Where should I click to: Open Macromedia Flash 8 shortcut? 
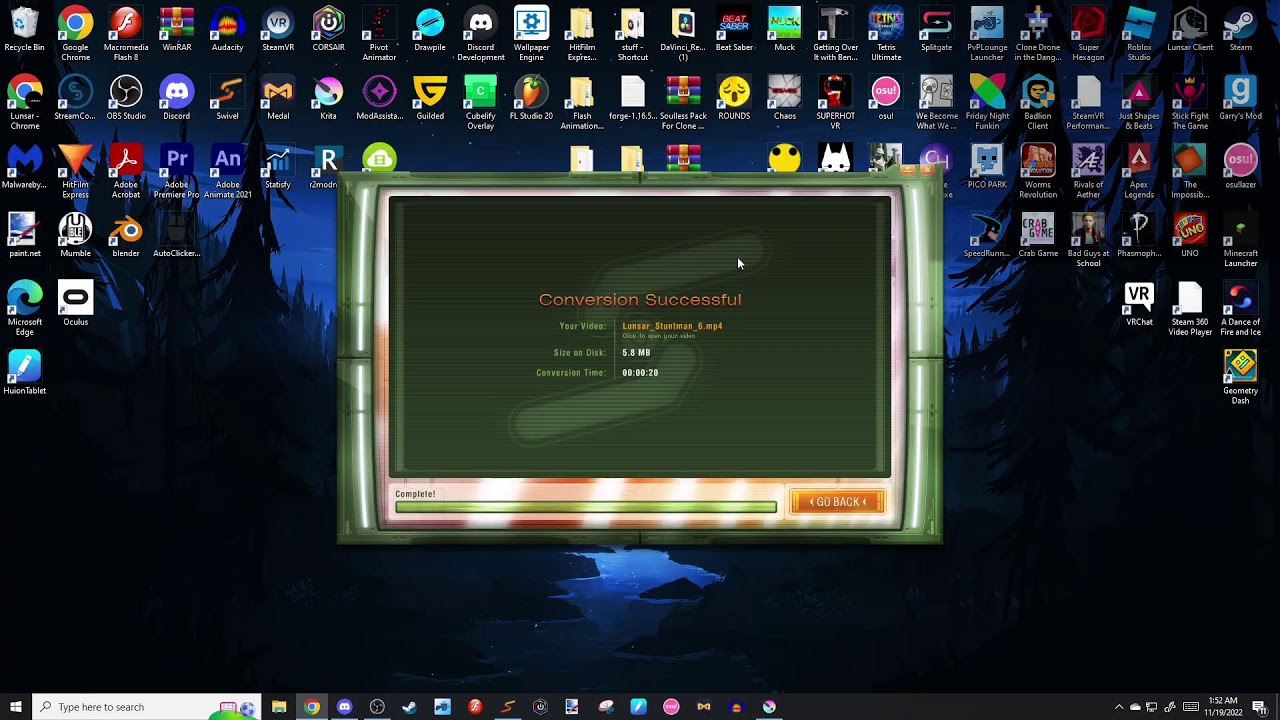coord(126,34)
